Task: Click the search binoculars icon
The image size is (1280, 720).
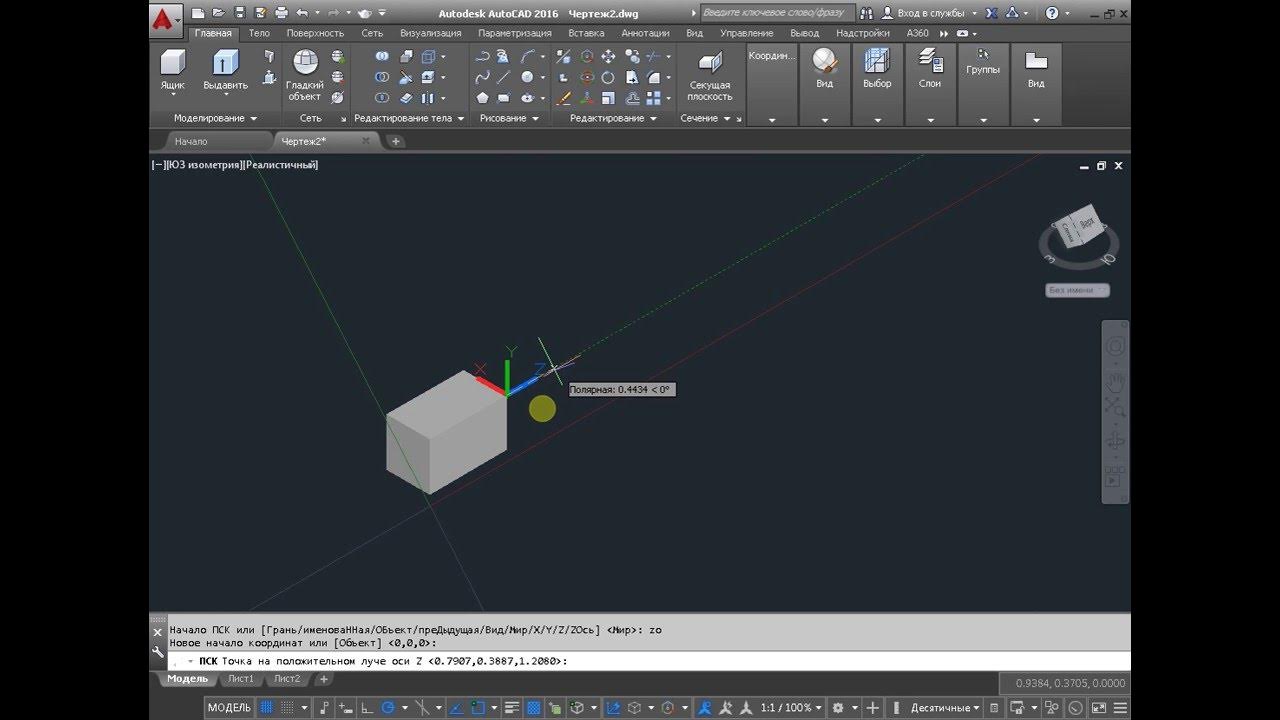Action: tap(866, 14)
